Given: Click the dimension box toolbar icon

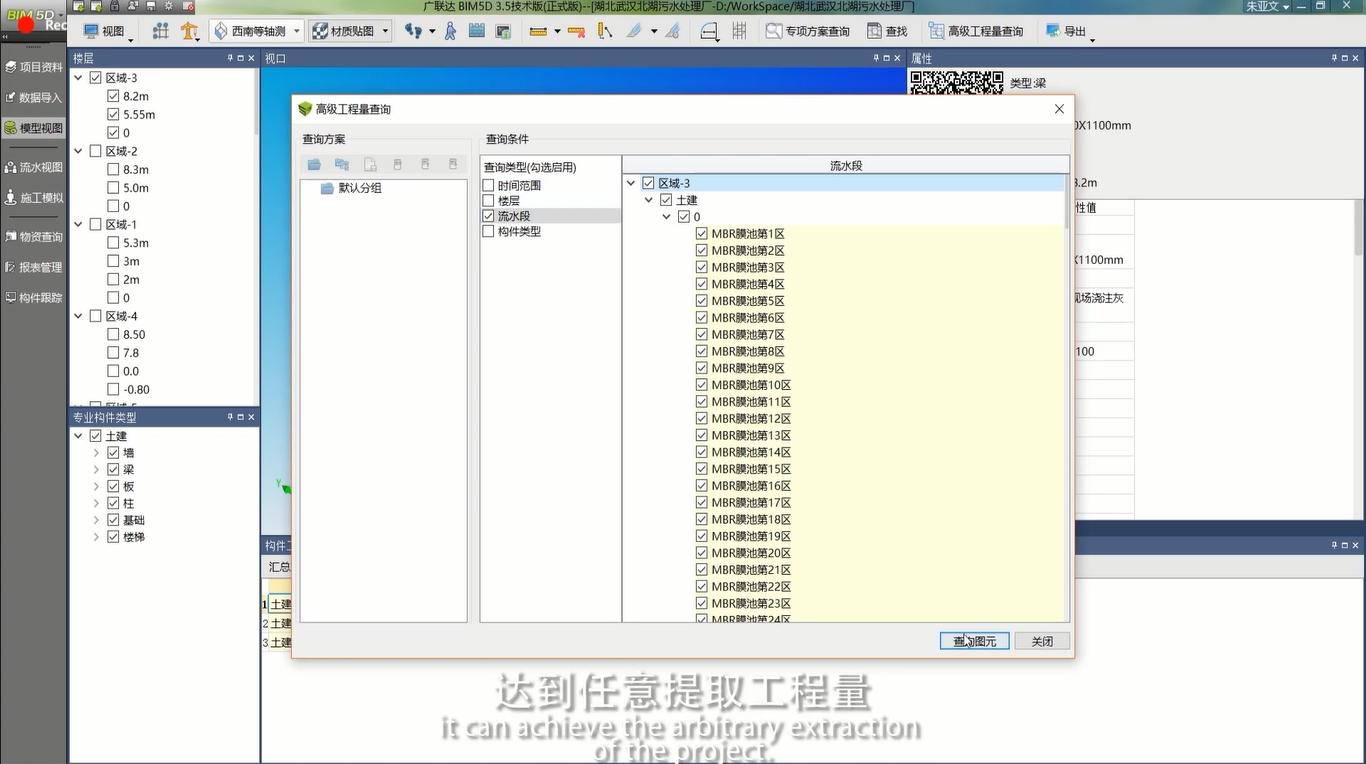Looking at the screenshot, I should tap(709, 31).
